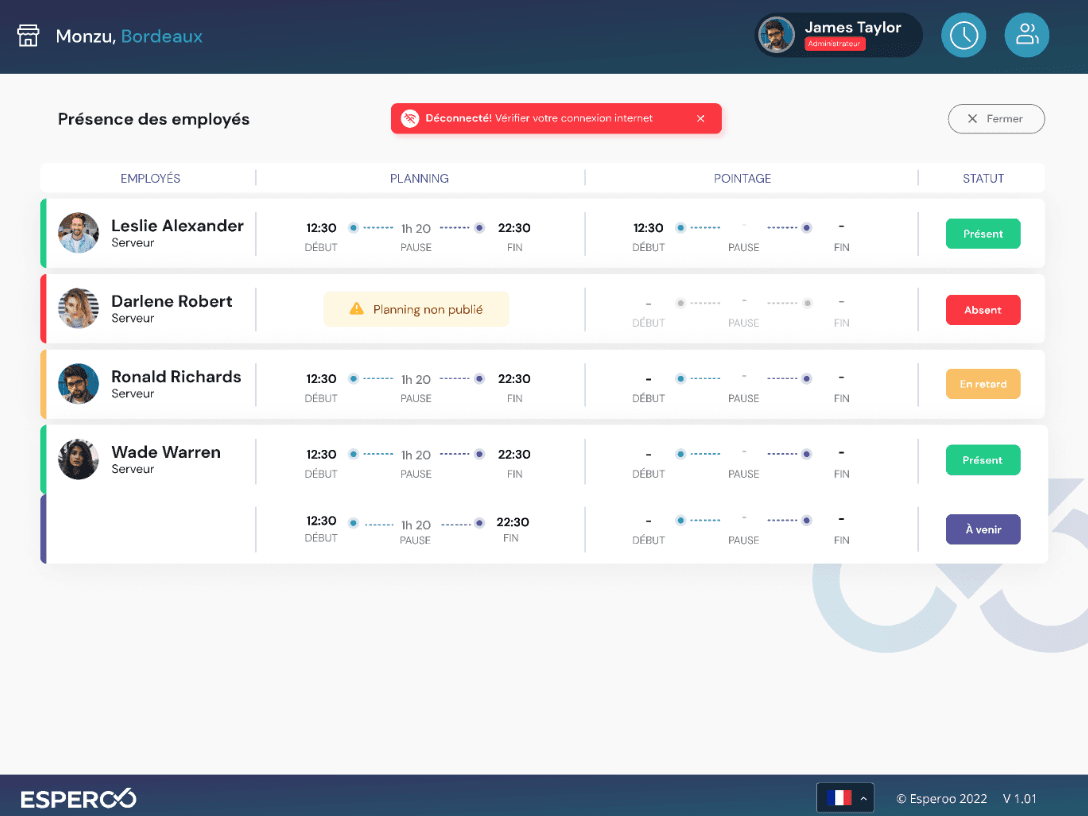Screen dimensions: 1088x816
Task: Click the À venir status badge
Action: 982,529
